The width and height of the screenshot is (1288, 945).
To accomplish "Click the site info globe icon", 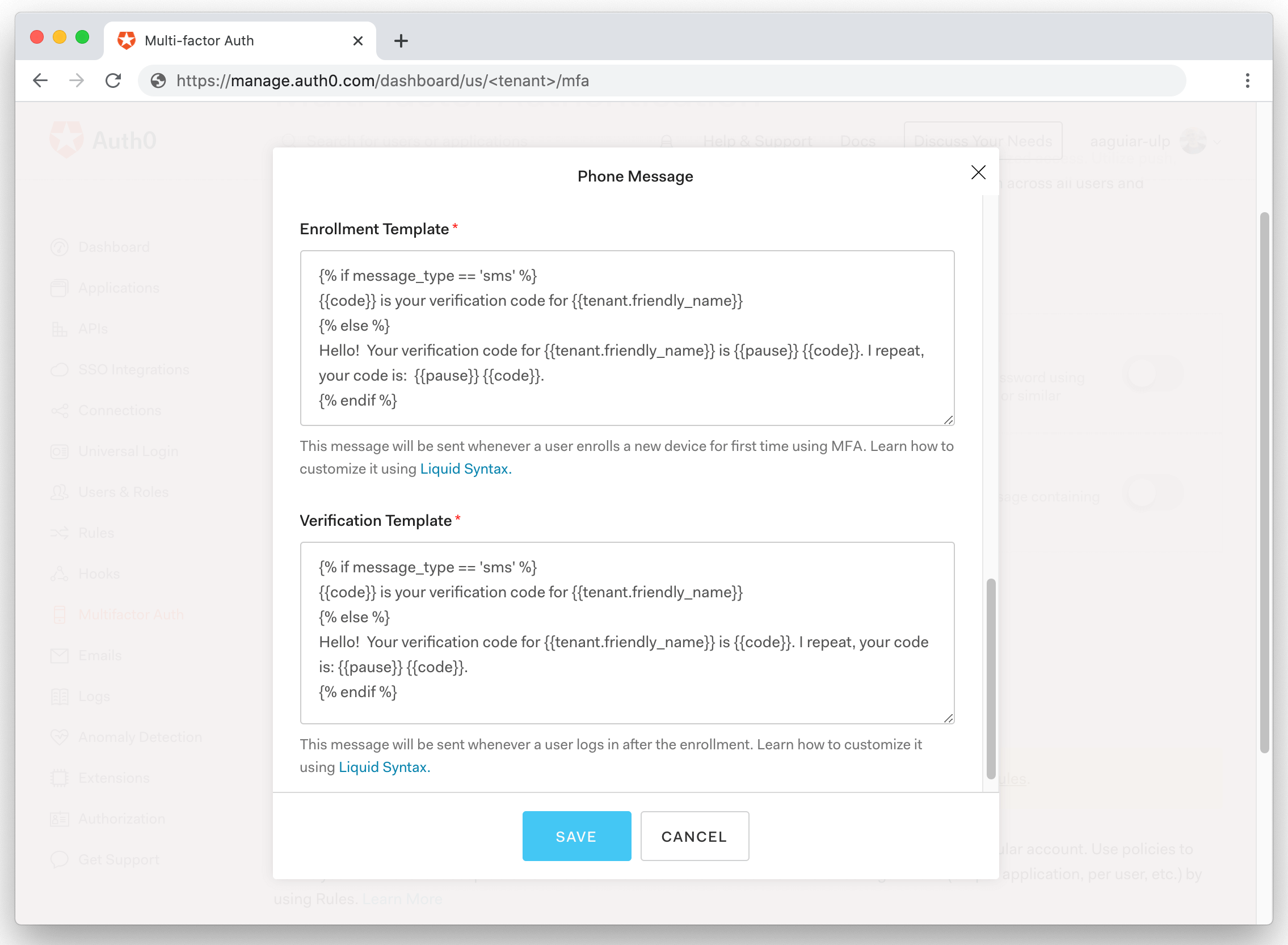I will click(x=158, y=81).
